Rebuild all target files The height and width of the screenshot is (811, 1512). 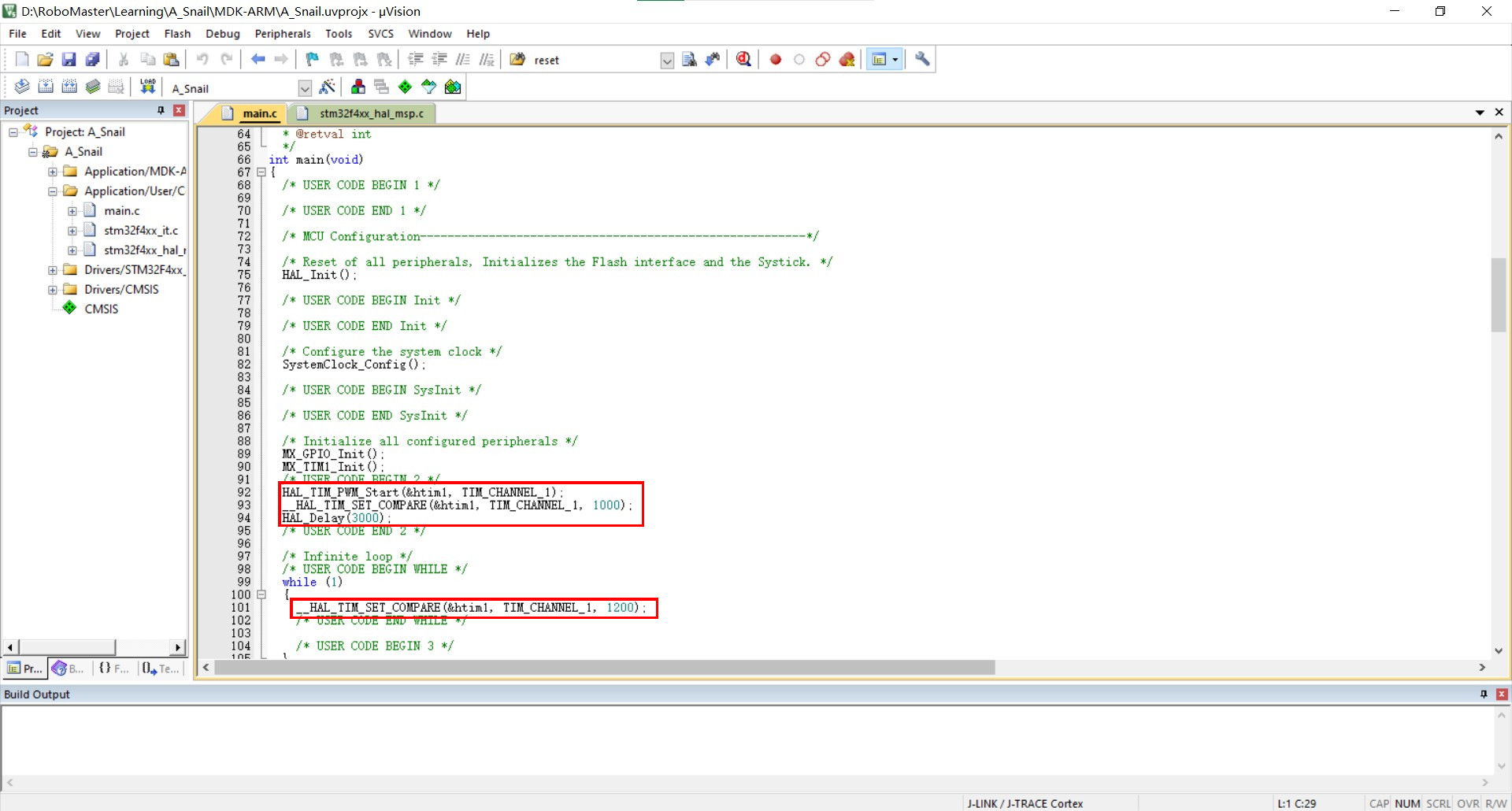pyautogui.click(x=69, y=87)
